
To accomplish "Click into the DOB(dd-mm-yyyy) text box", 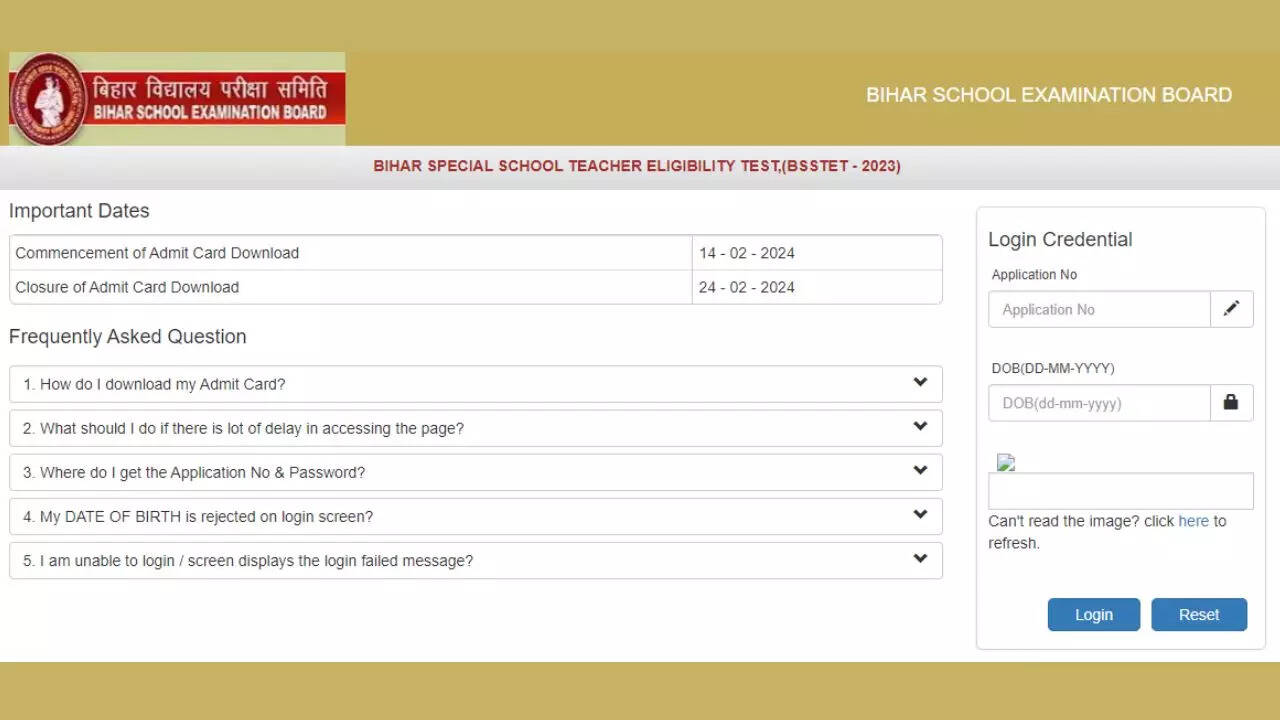I will [1099, 404].
